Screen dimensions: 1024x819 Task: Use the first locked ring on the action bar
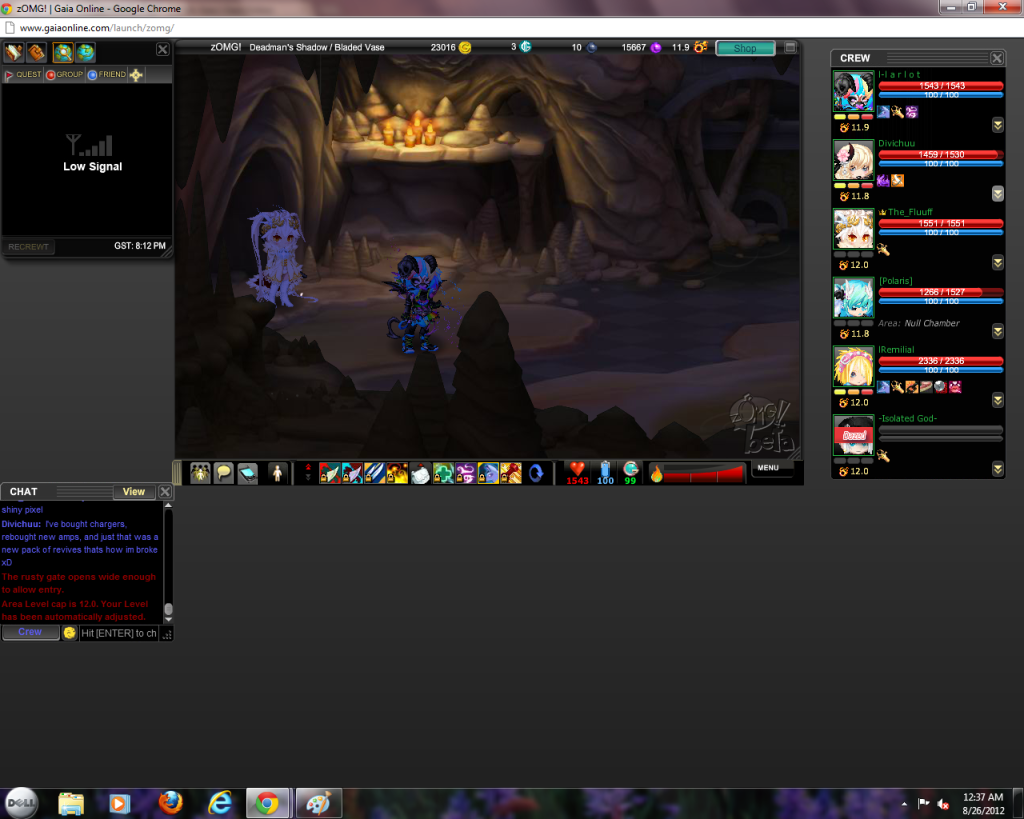(329, 473)
